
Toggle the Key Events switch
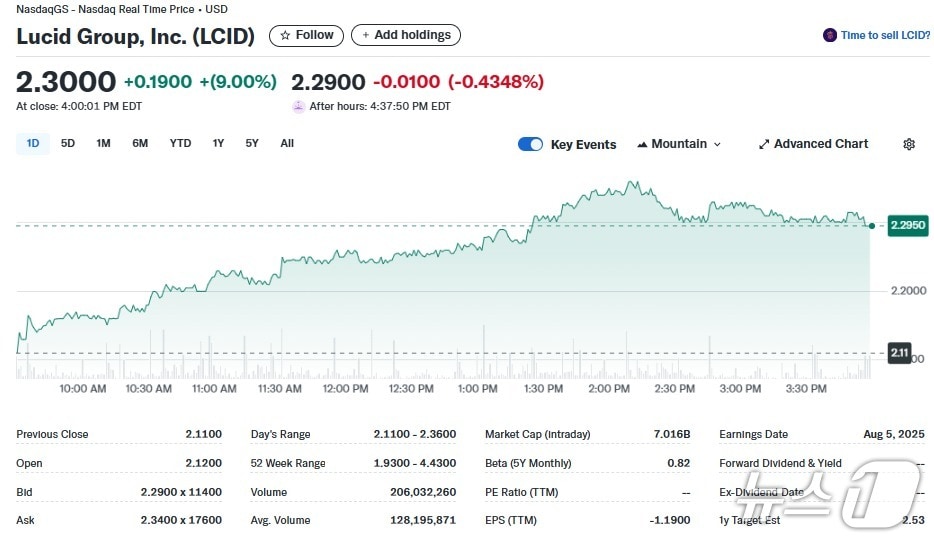(530, 144)
